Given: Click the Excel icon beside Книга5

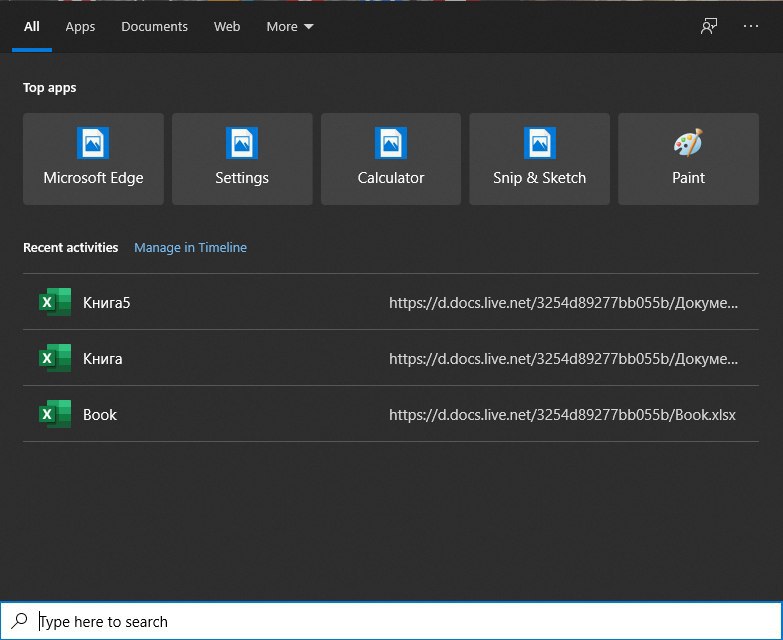Looking at the screenshot, I should [x=55, y=302].
